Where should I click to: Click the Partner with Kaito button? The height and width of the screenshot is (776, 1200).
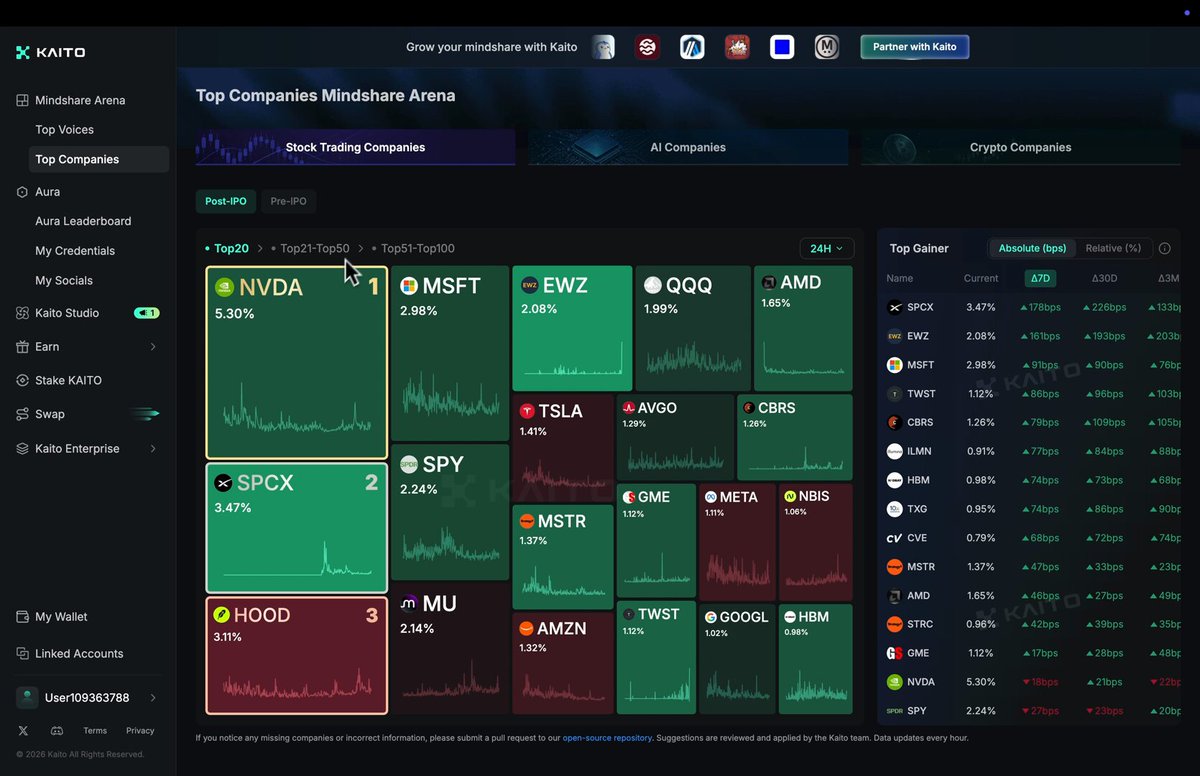[x=915, y=47]
